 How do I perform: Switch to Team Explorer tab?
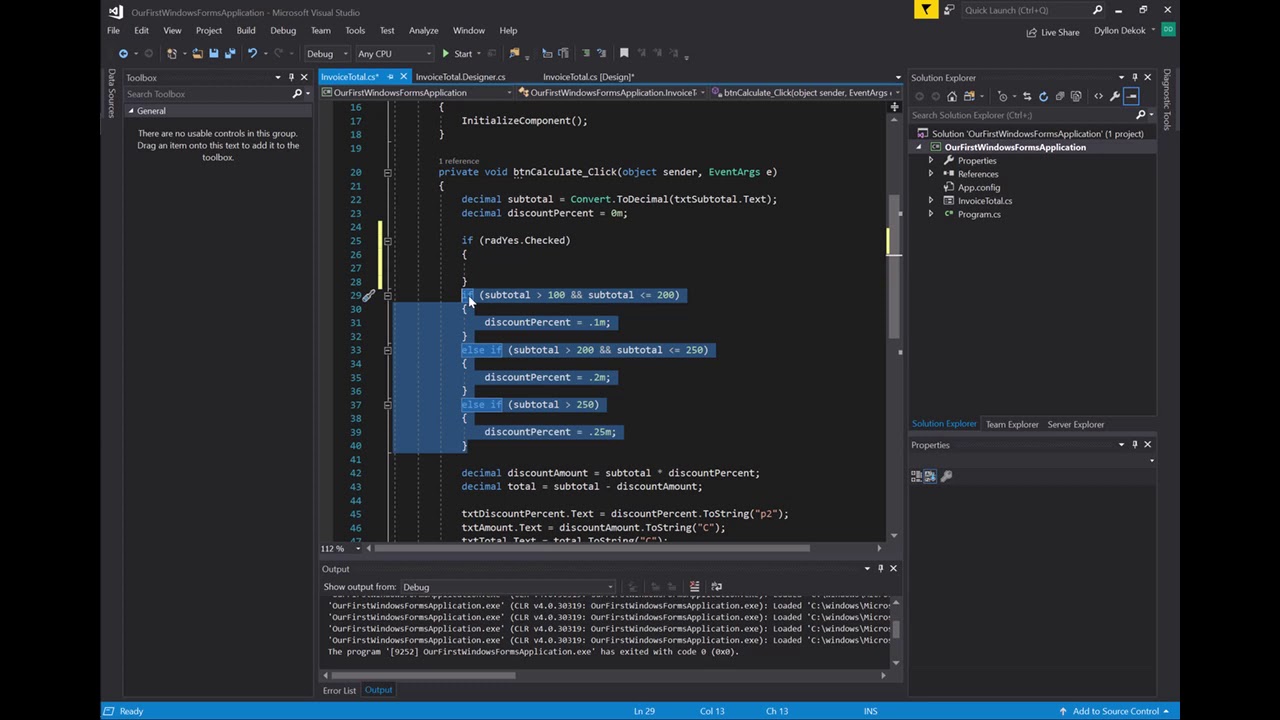(1012, 425)
